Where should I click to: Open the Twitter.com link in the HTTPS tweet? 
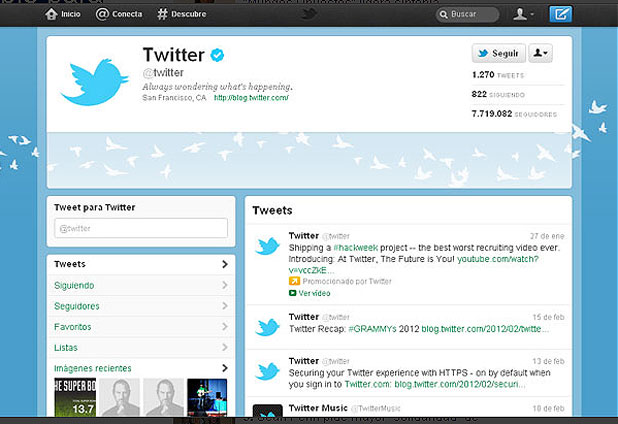click(x=368, y=384)
